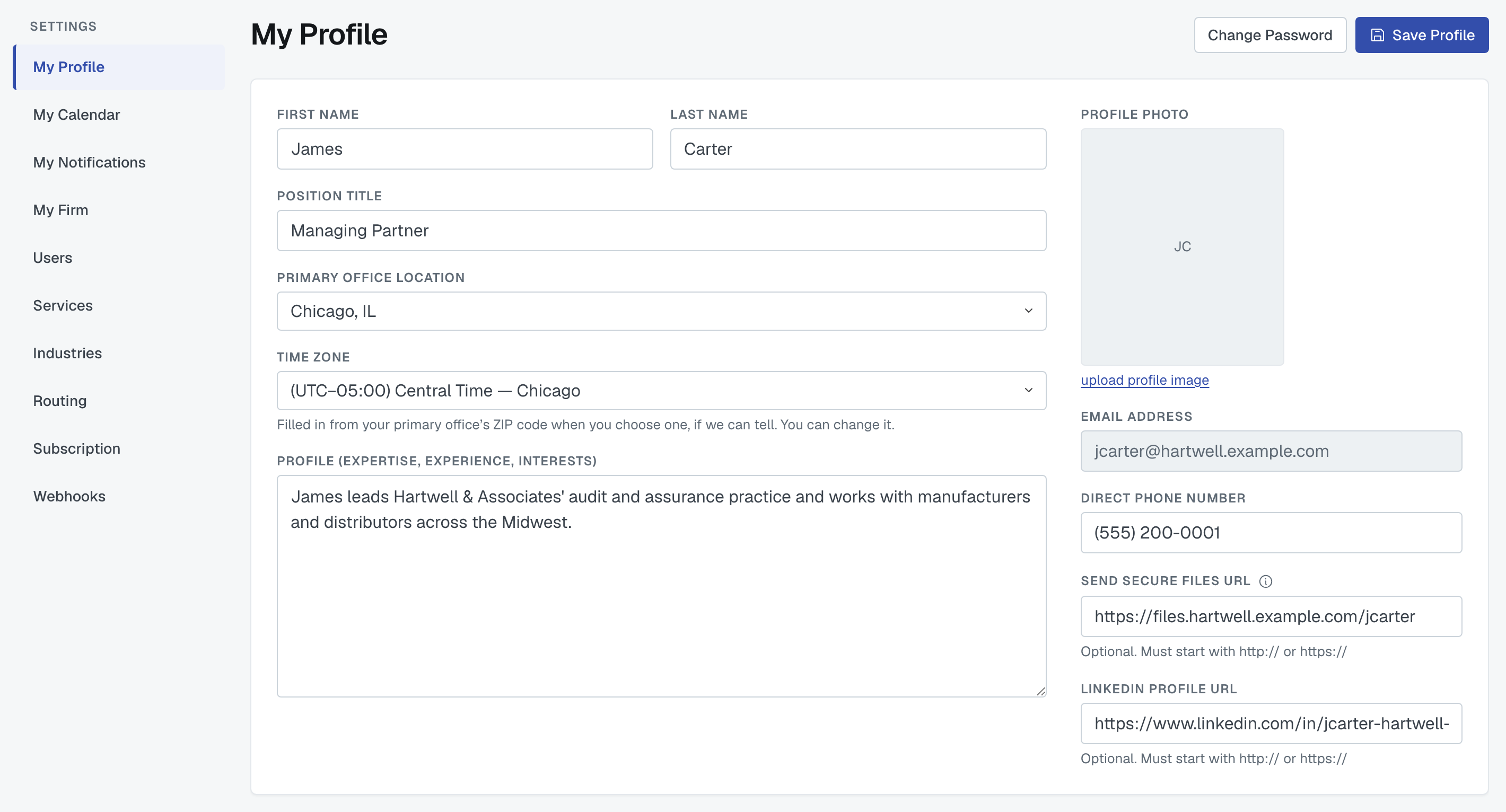Open My Profile in the settings sidebar
The width and height of the screenshot is (1506, 812).
click(119, 67)
